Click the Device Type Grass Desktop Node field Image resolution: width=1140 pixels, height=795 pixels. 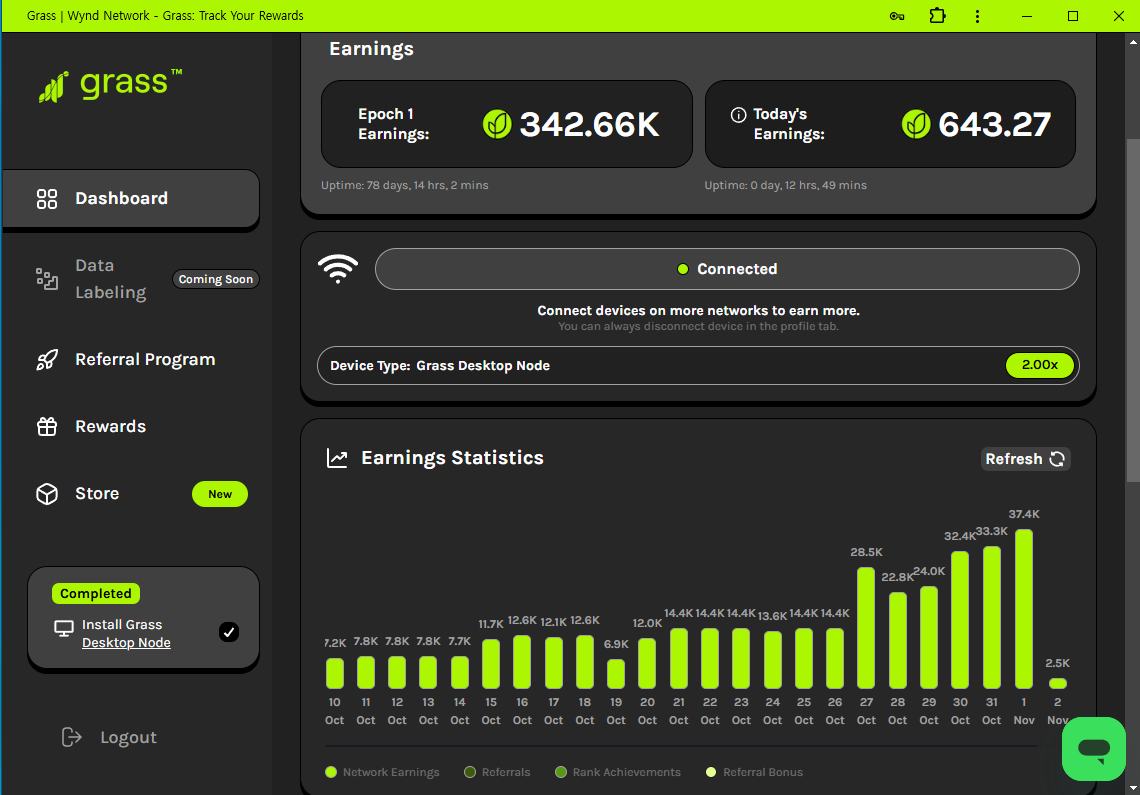click(x=698, y=365)
